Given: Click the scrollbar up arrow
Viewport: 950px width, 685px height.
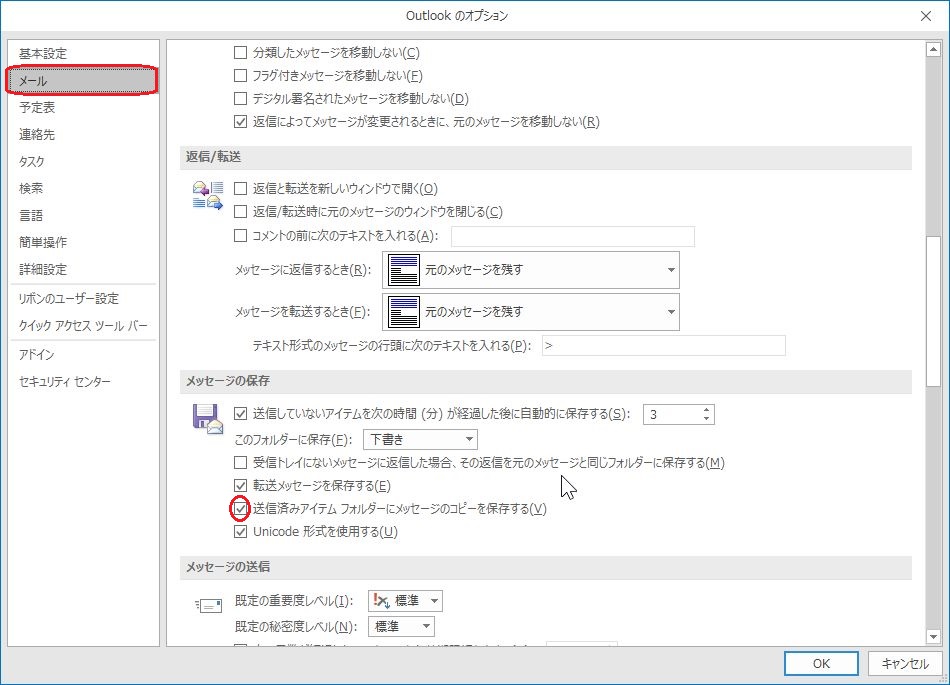Looking at the screenshot, I should (x=933, y=50).
